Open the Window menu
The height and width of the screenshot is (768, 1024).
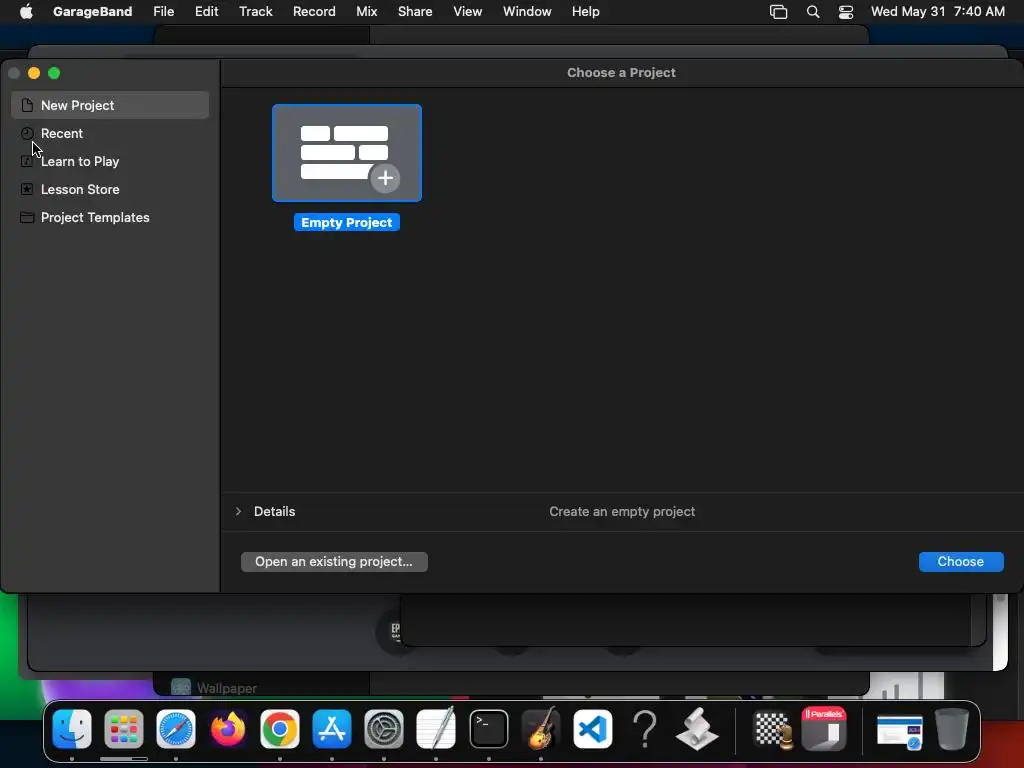[527, 11]
